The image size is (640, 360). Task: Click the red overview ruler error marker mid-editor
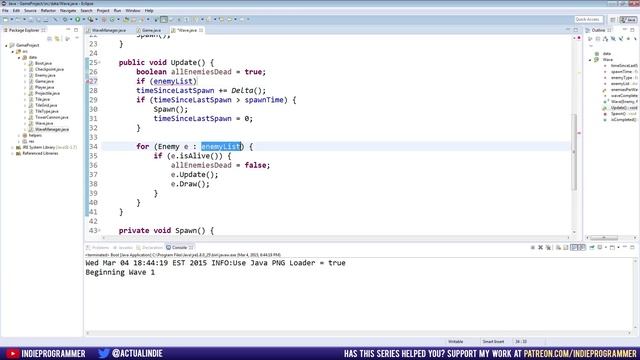pyautogui.click(x=579, y=133)
